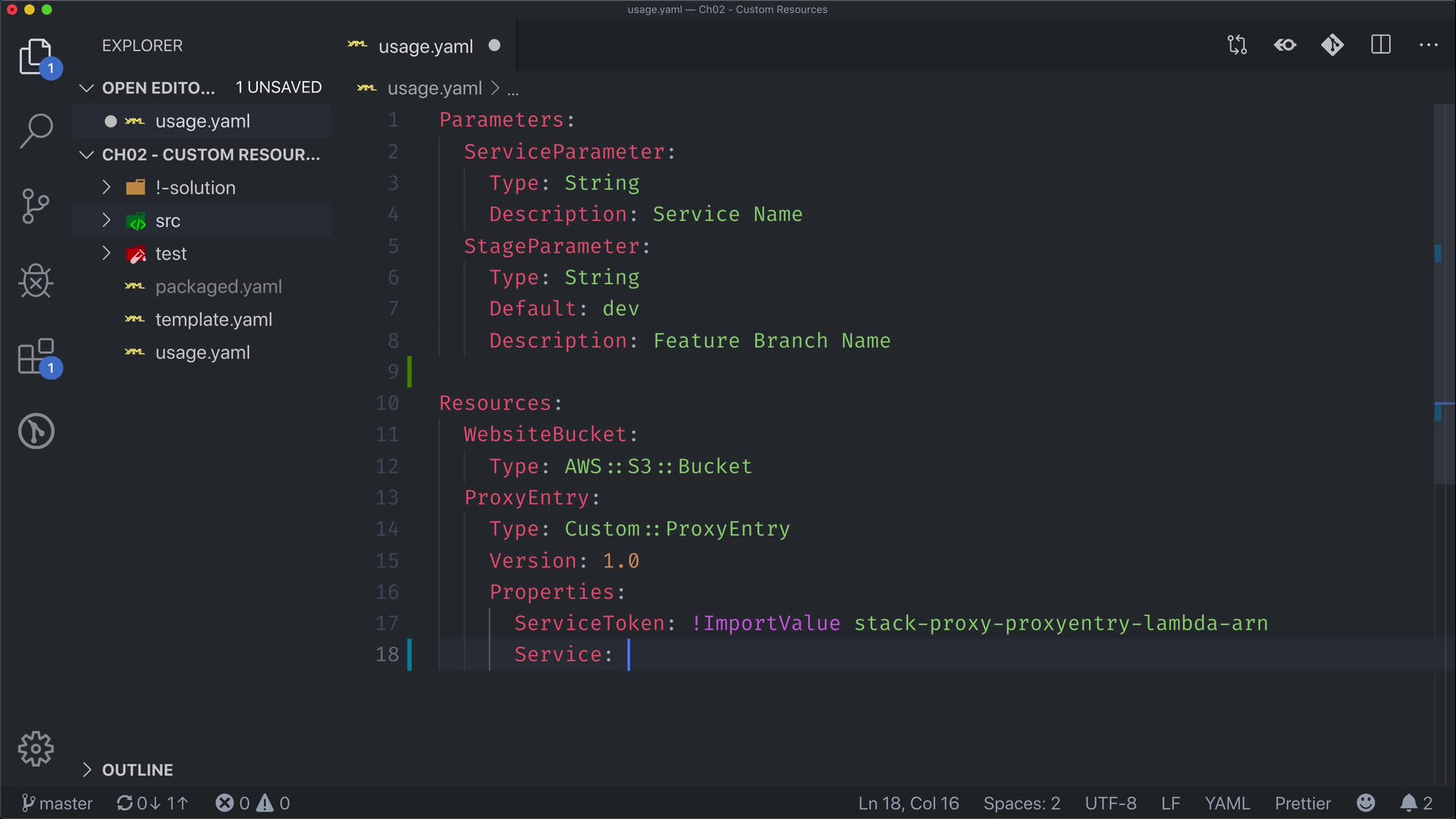
Task: Expand the Outline section
Action: click(x=137, y=770)
